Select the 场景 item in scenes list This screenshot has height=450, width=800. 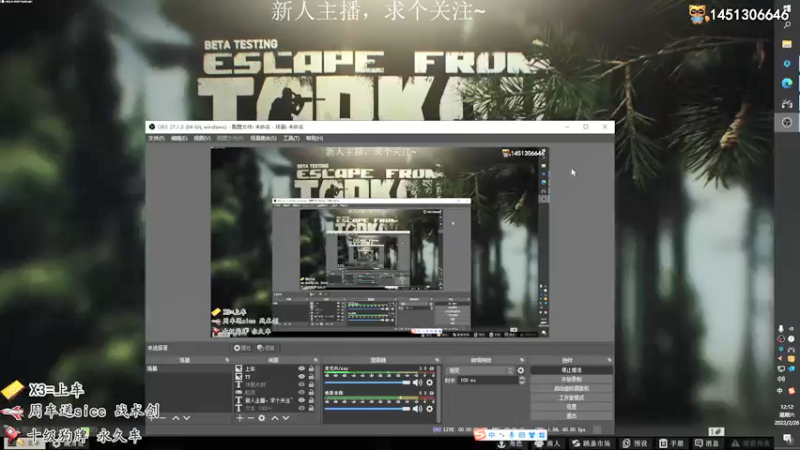point(188,368)
